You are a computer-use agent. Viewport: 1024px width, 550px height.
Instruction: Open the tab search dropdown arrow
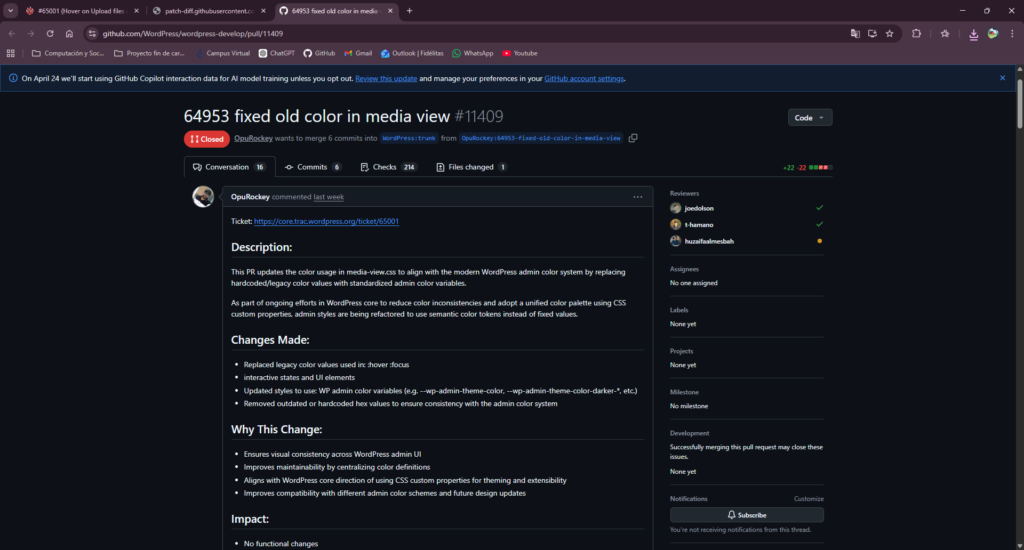point(10,10)
